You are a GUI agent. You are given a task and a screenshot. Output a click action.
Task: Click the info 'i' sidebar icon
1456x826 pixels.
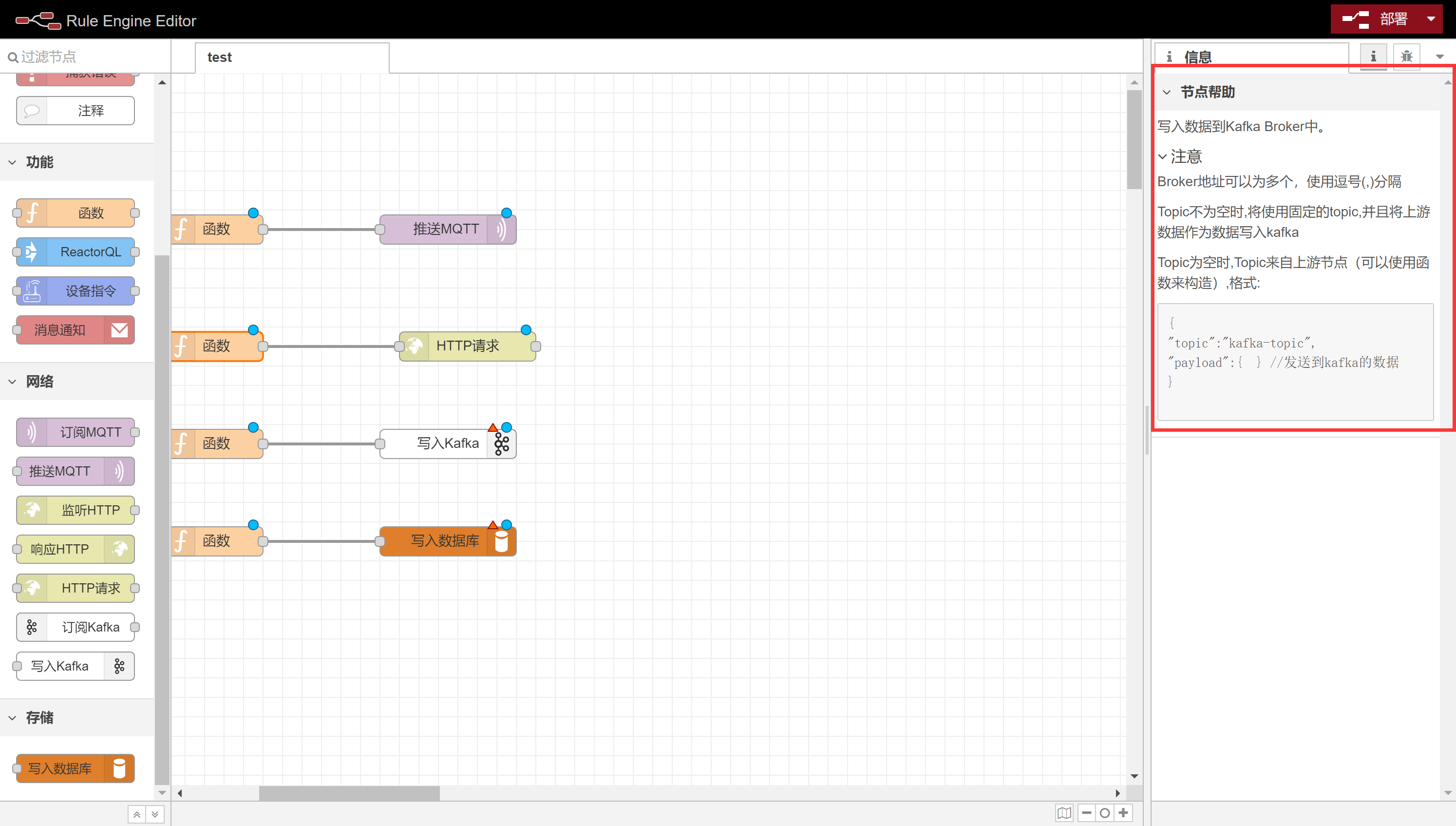click(x=1373, y=56)
